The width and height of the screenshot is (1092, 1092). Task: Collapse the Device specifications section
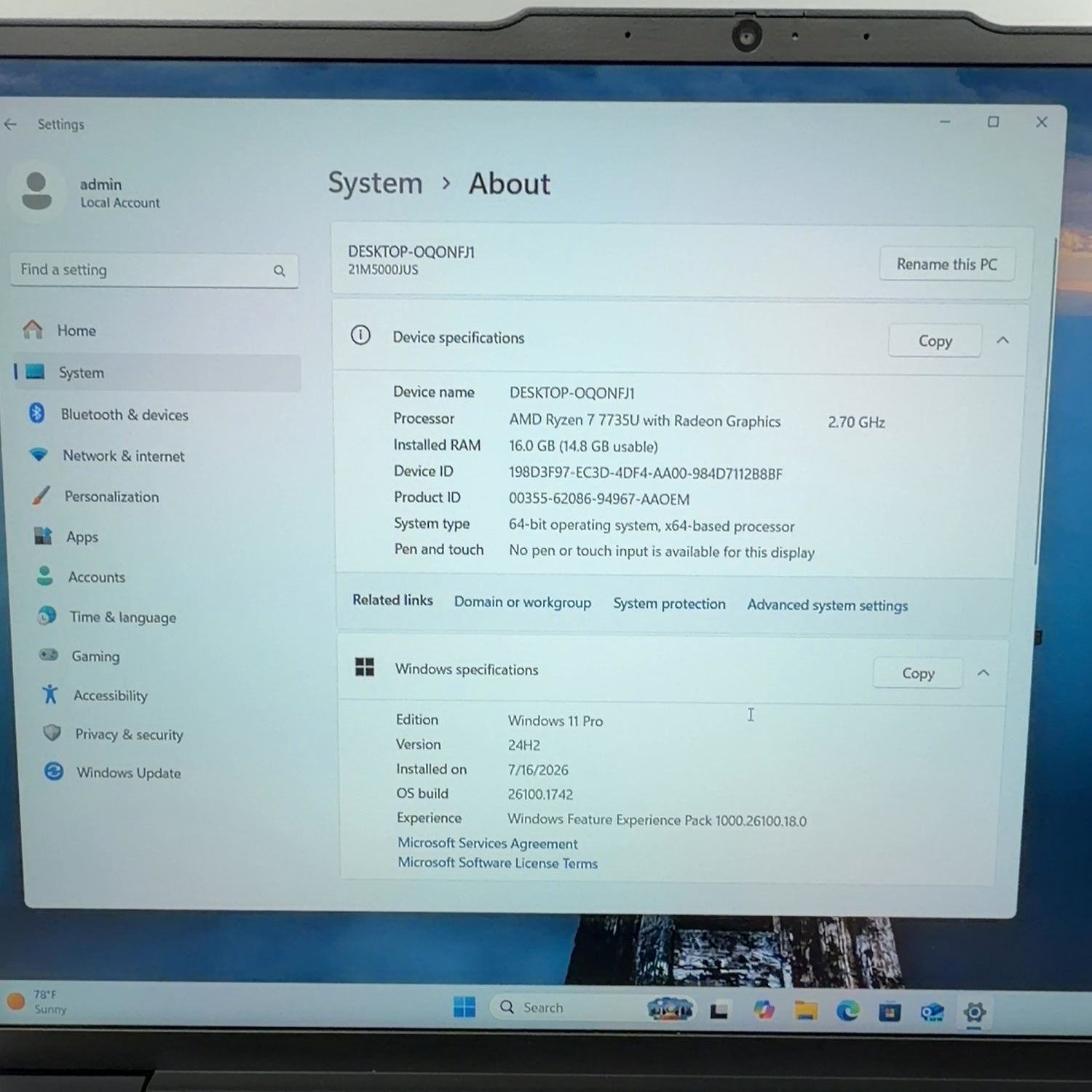coord(1002,340)
